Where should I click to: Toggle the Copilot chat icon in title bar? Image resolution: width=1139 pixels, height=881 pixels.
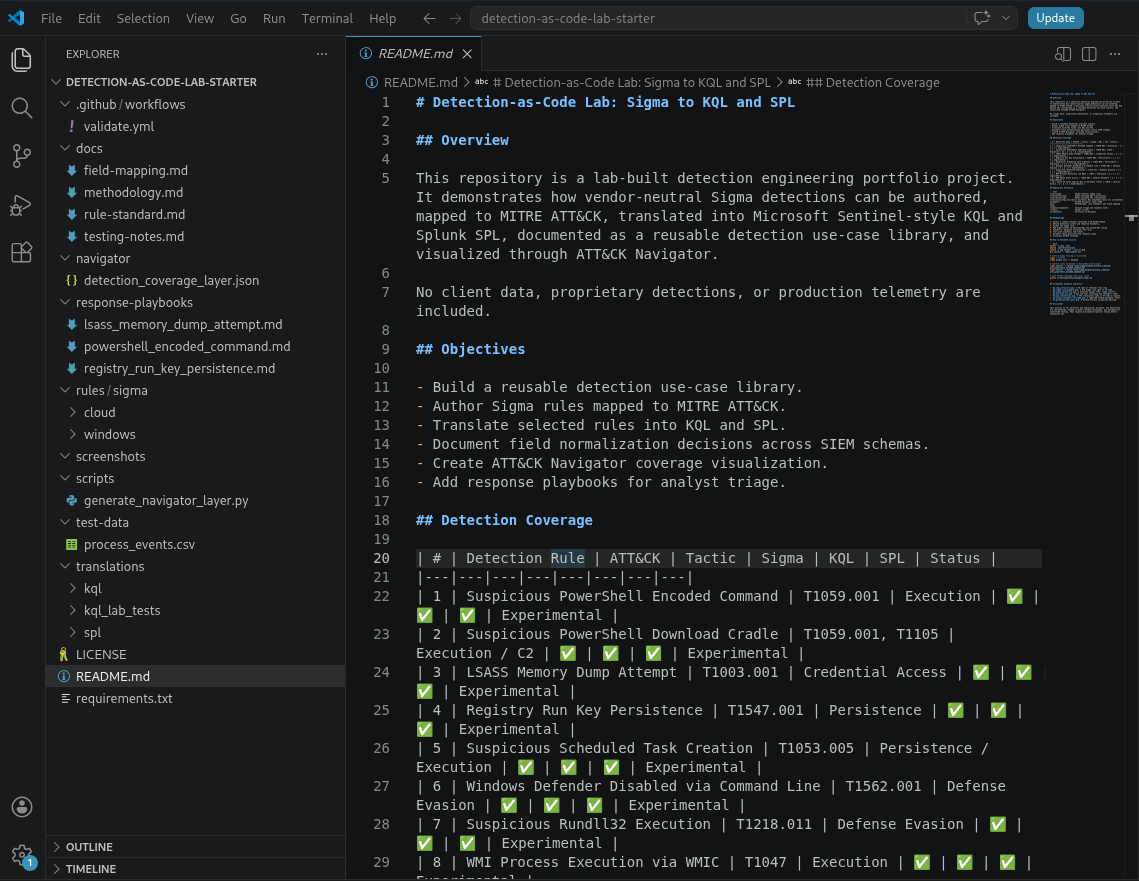coord(981,18)
